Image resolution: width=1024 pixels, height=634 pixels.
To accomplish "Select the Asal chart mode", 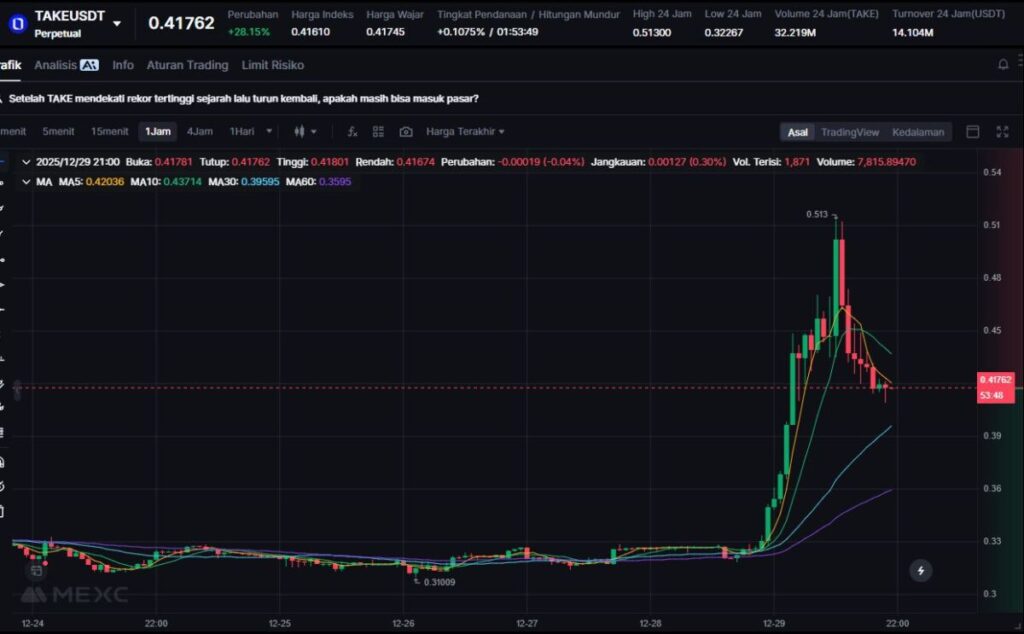I will [797, 132].
